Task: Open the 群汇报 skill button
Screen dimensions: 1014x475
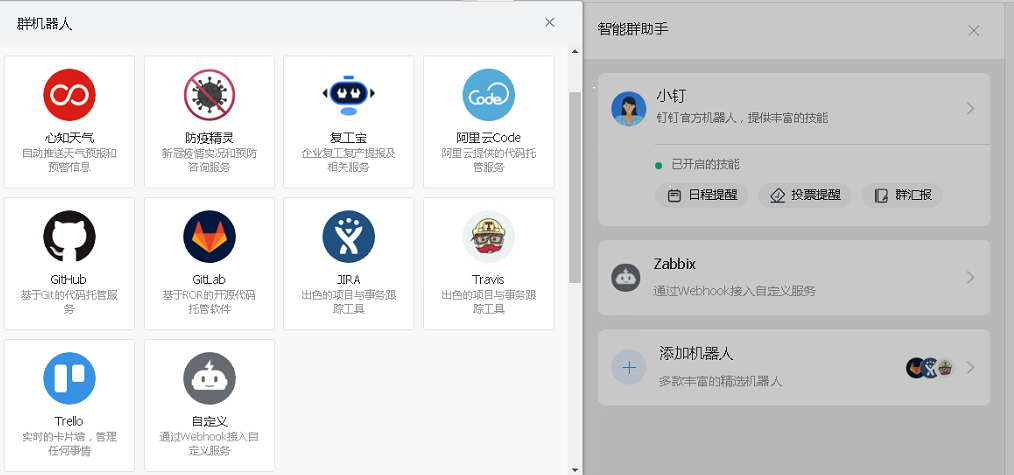Action: pyautogui.click(x=902, y=196)
